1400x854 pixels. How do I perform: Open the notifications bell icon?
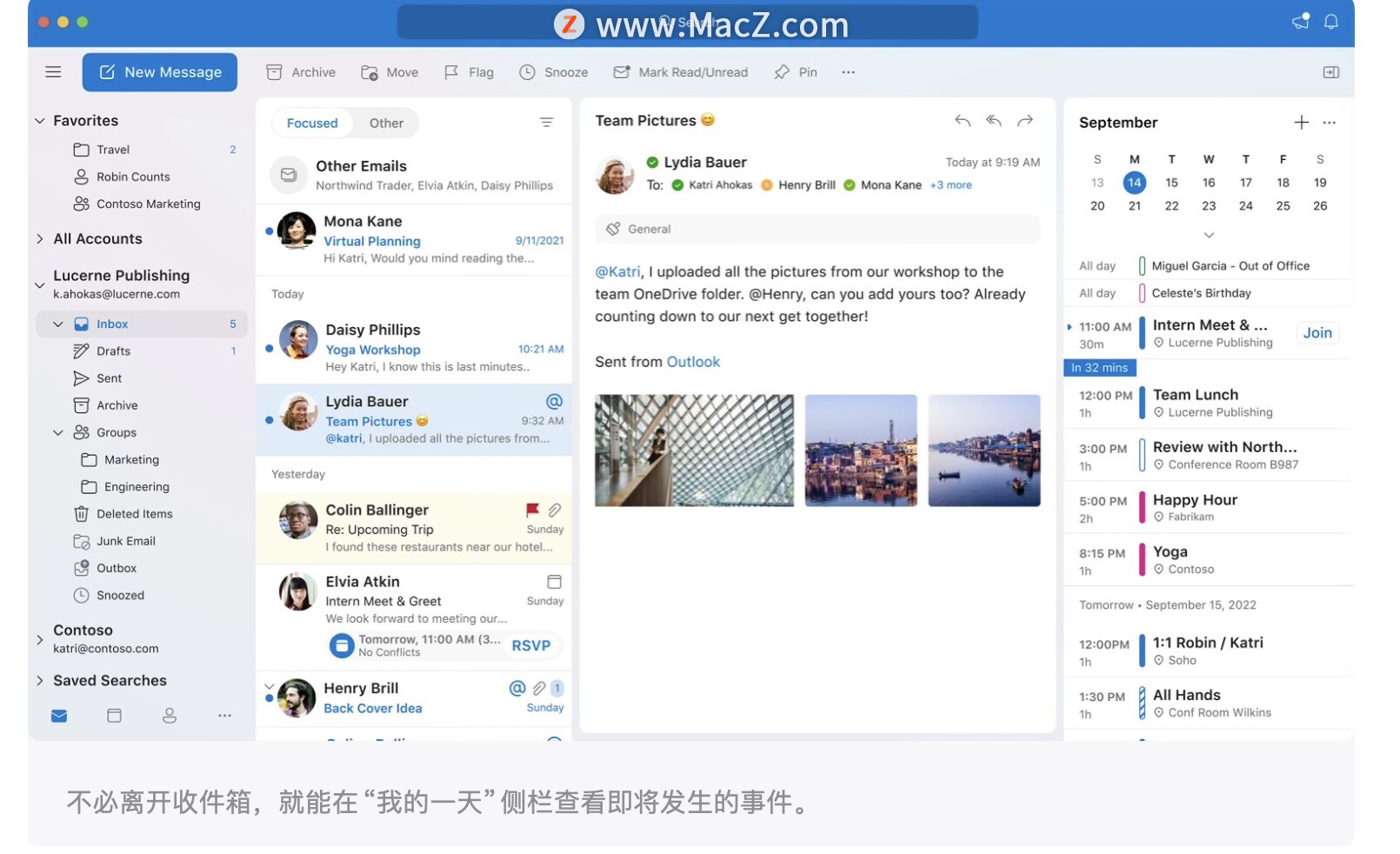click(1331, 22)
